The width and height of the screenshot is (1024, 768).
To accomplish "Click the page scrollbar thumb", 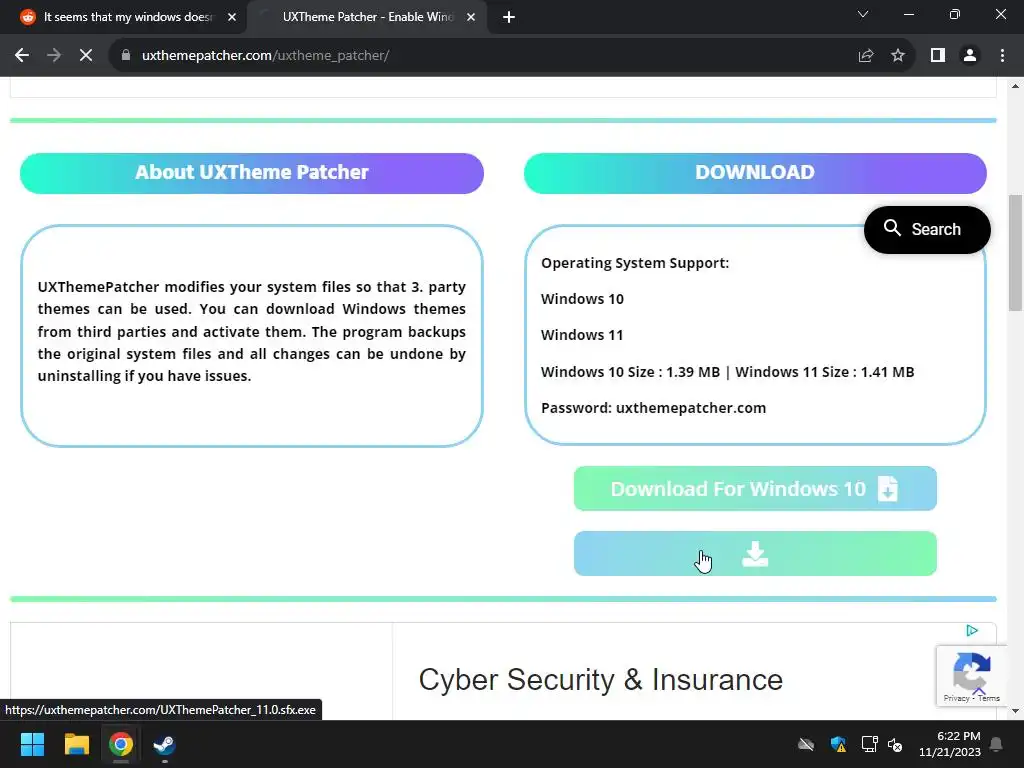I will pos(1015,253).
